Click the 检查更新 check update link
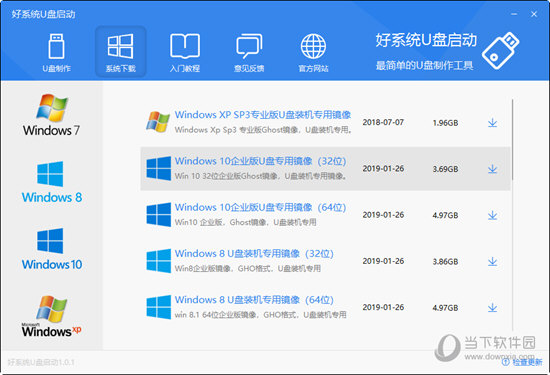Image resolution: width=550 pixels, height=375 pixels. point(522,362)
